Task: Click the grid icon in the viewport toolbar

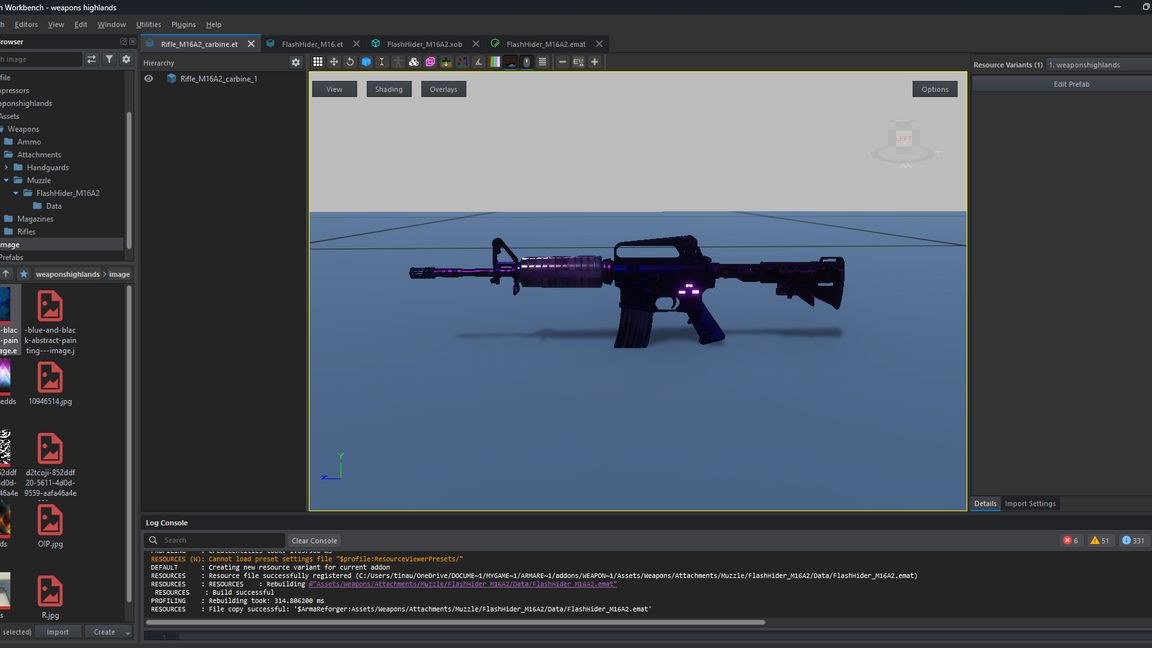Action: point(318,62)
